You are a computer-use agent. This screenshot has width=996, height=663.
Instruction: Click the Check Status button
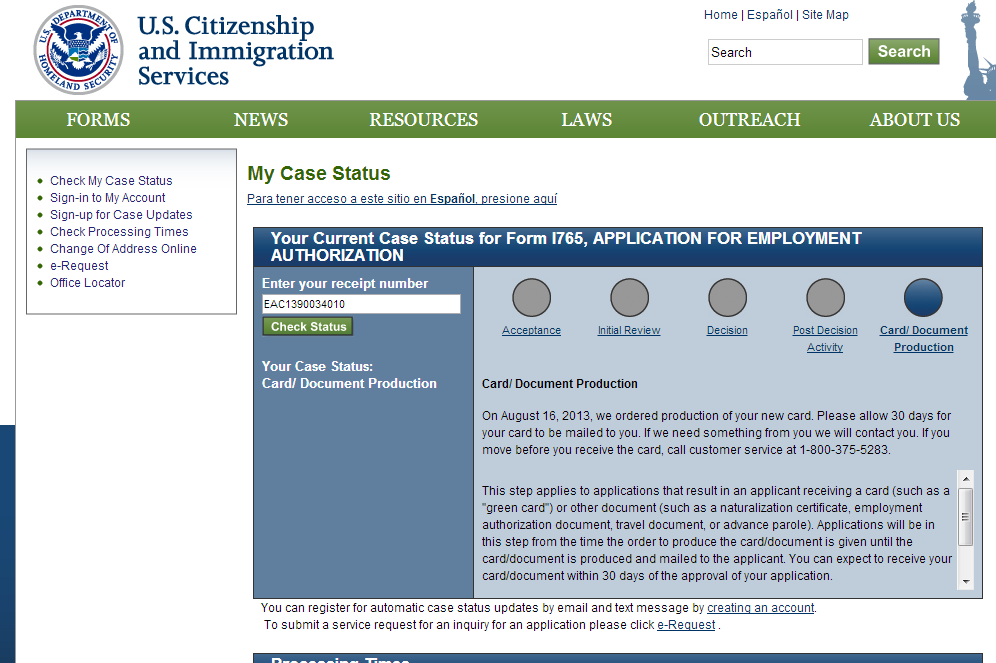[308, 326]
